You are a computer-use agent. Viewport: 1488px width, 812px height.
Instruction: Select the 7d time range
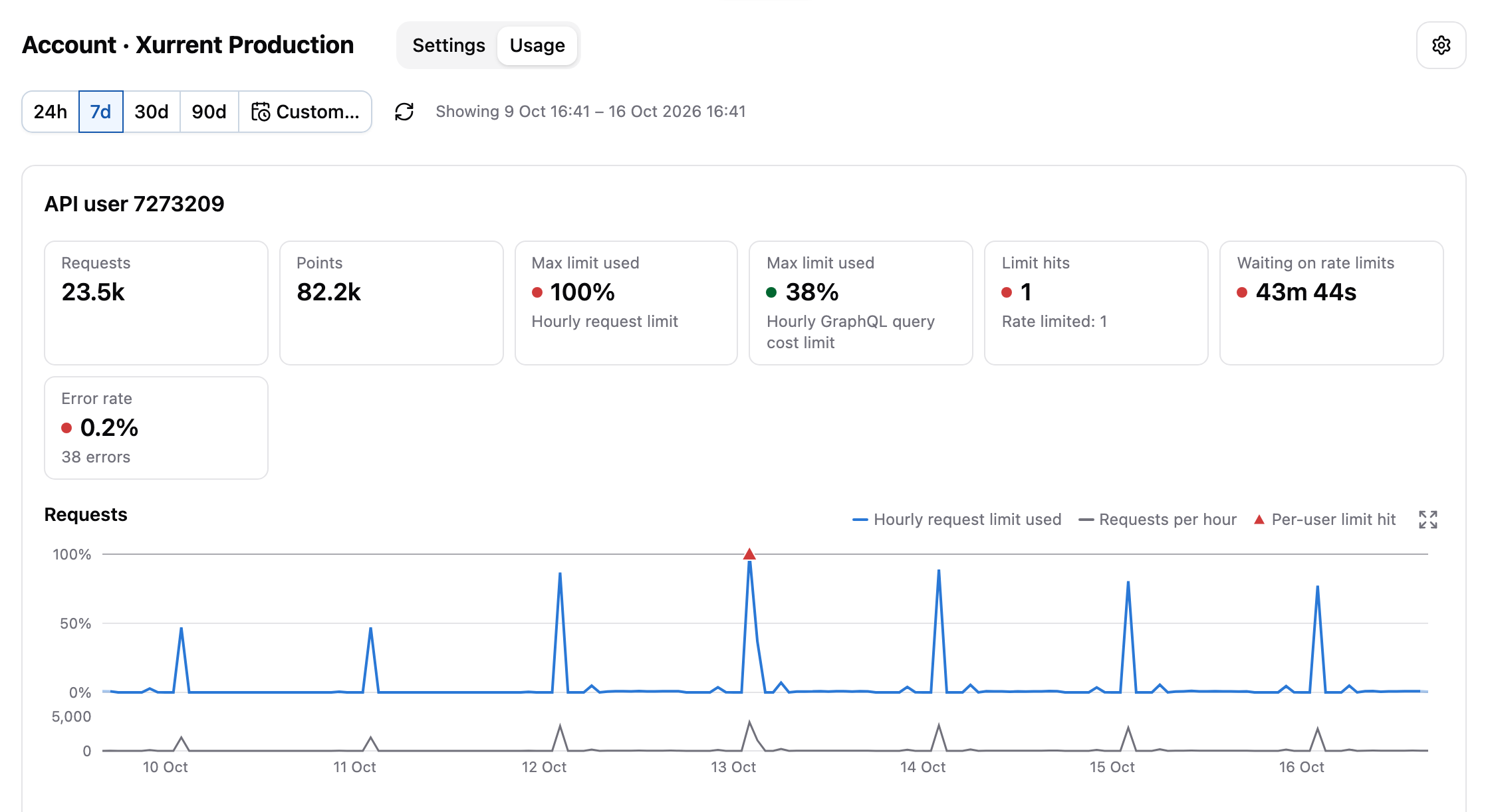[x=100, y=112]
